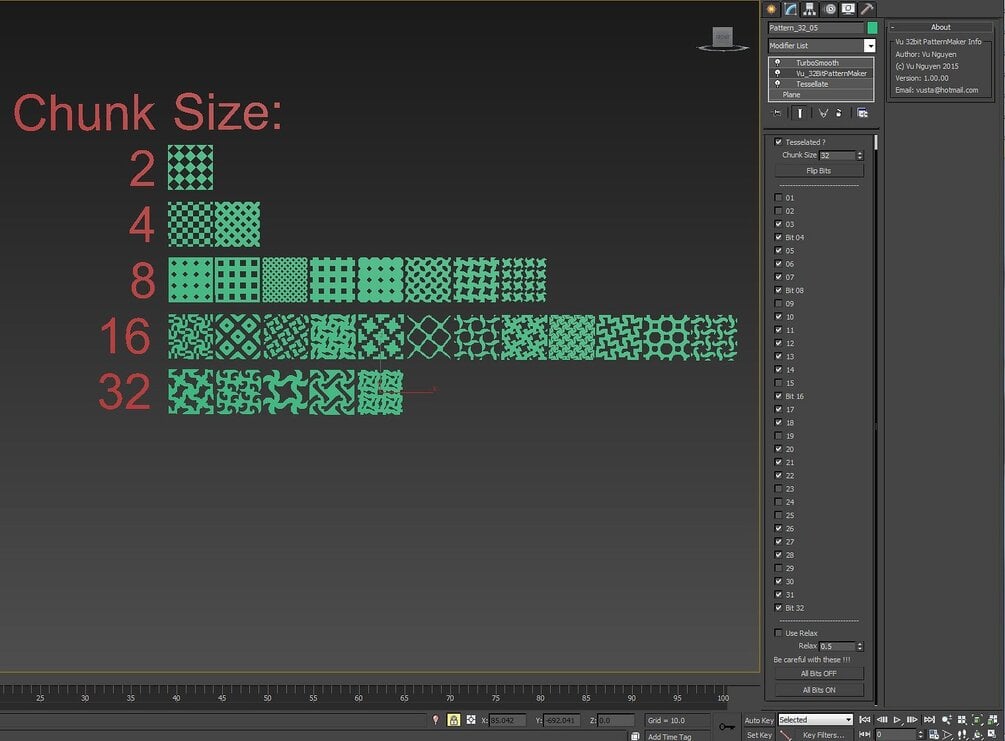Open the Motion panel
1005x741 pixels.
point(829,9)
